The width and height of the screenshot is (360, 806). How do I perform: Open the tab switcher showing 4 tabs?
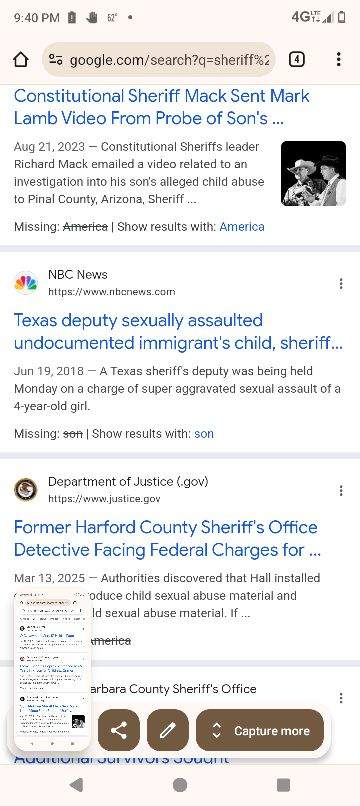297,60
